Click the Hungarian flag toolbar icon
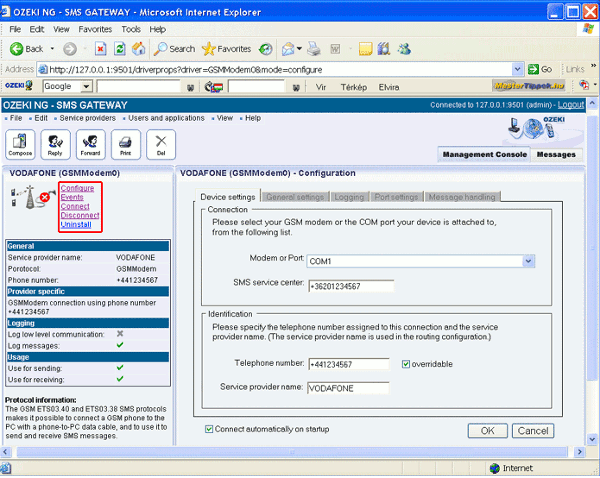This screenshot has width=600, height=478. tap(214, 87)
